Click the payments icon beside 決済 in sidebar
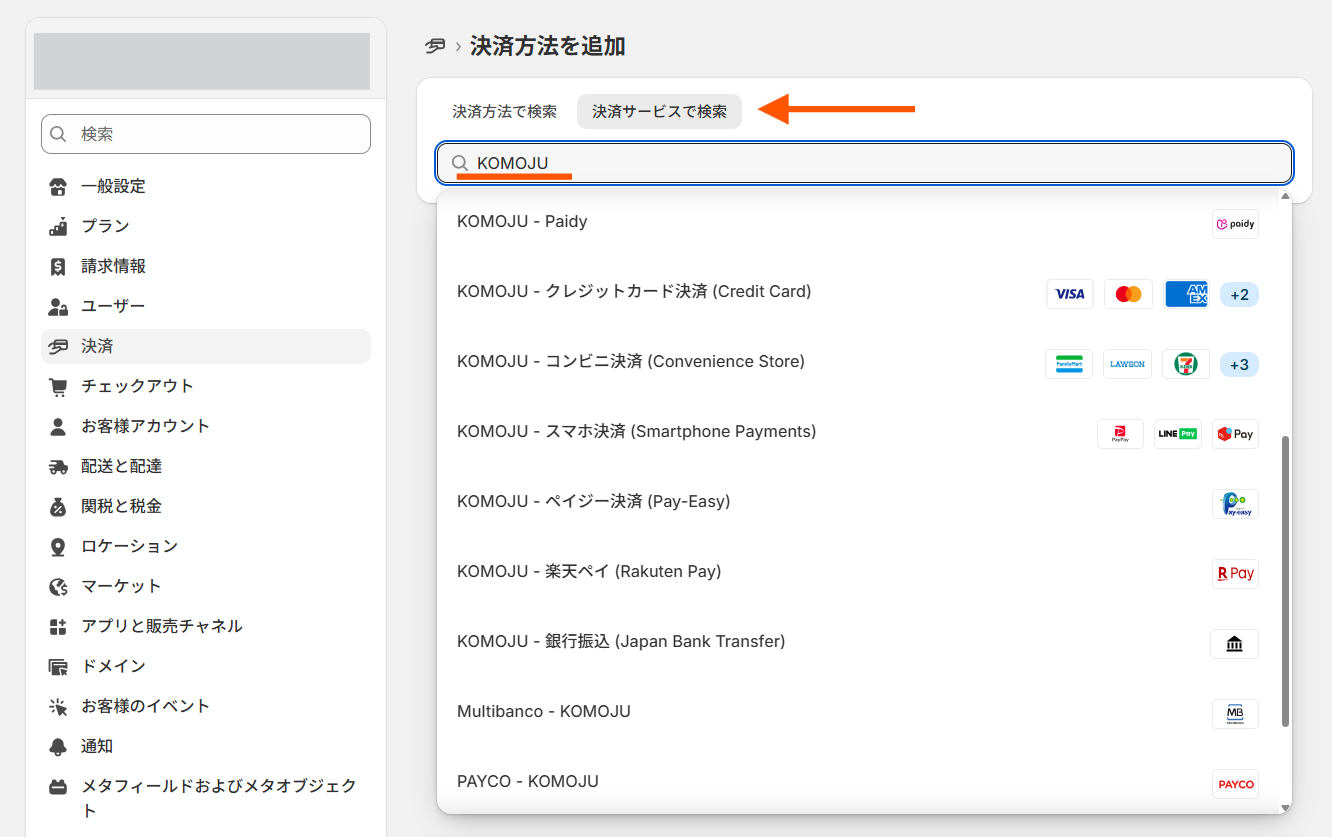1332x837 pixels. (58, 346)
